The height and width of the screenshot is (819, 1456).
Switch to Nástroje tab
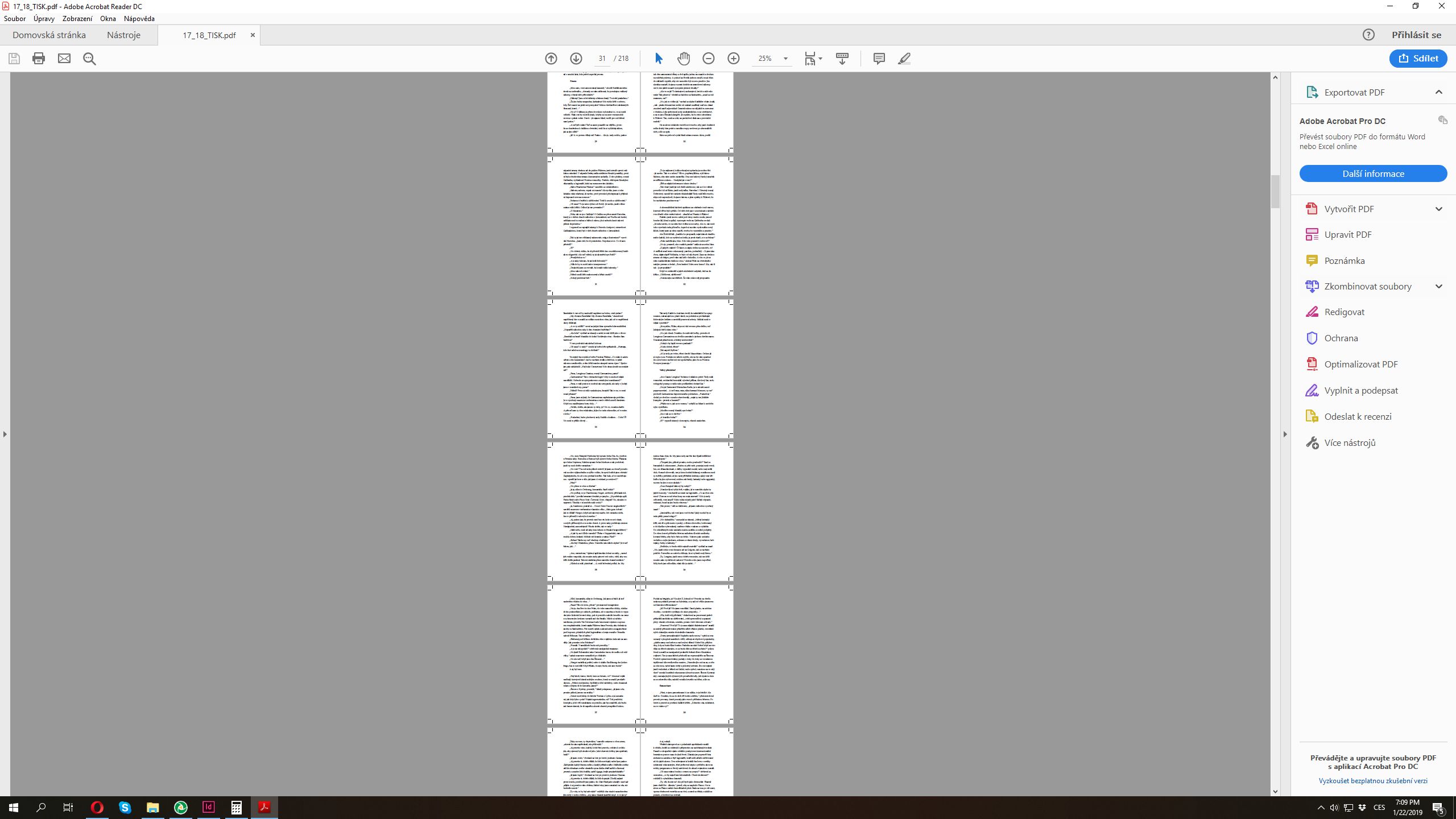coord(123,35)
